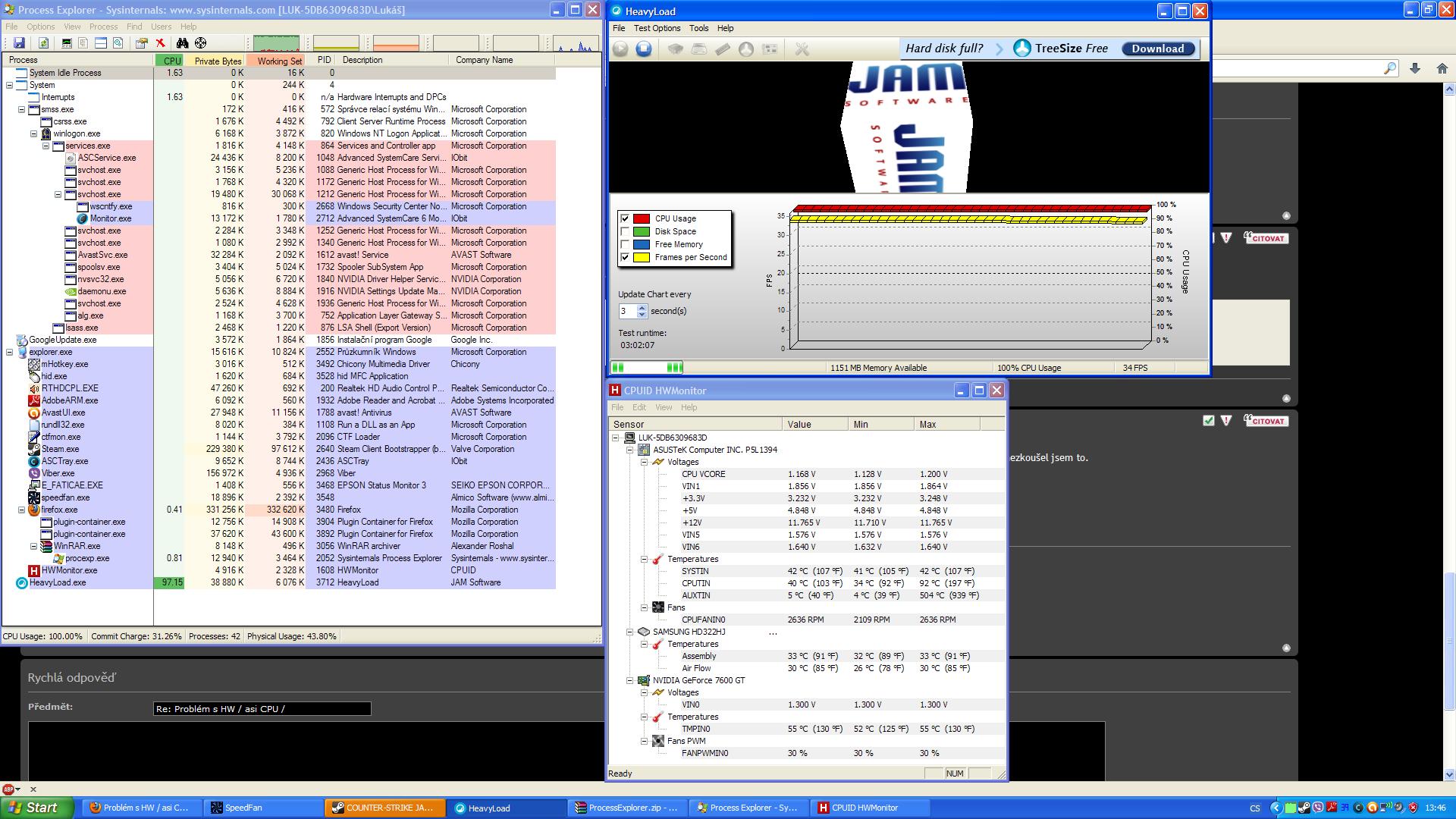1456x819 pixels.
Task: Click HeavyLoad options wrench icon
Action: tap(802, 49)
